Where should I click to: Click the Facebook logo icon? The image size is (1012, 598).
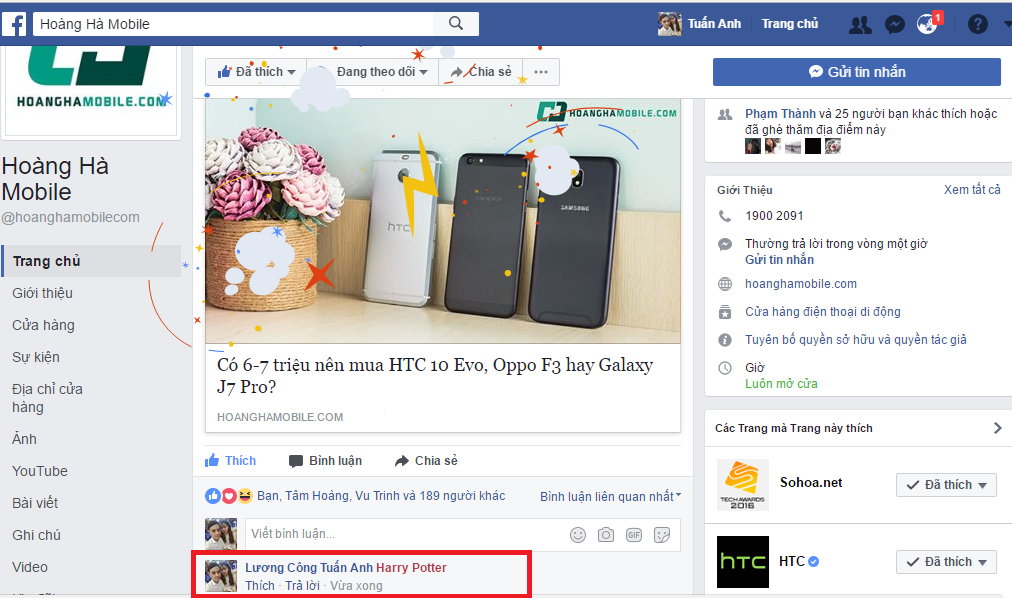point(14,24)
